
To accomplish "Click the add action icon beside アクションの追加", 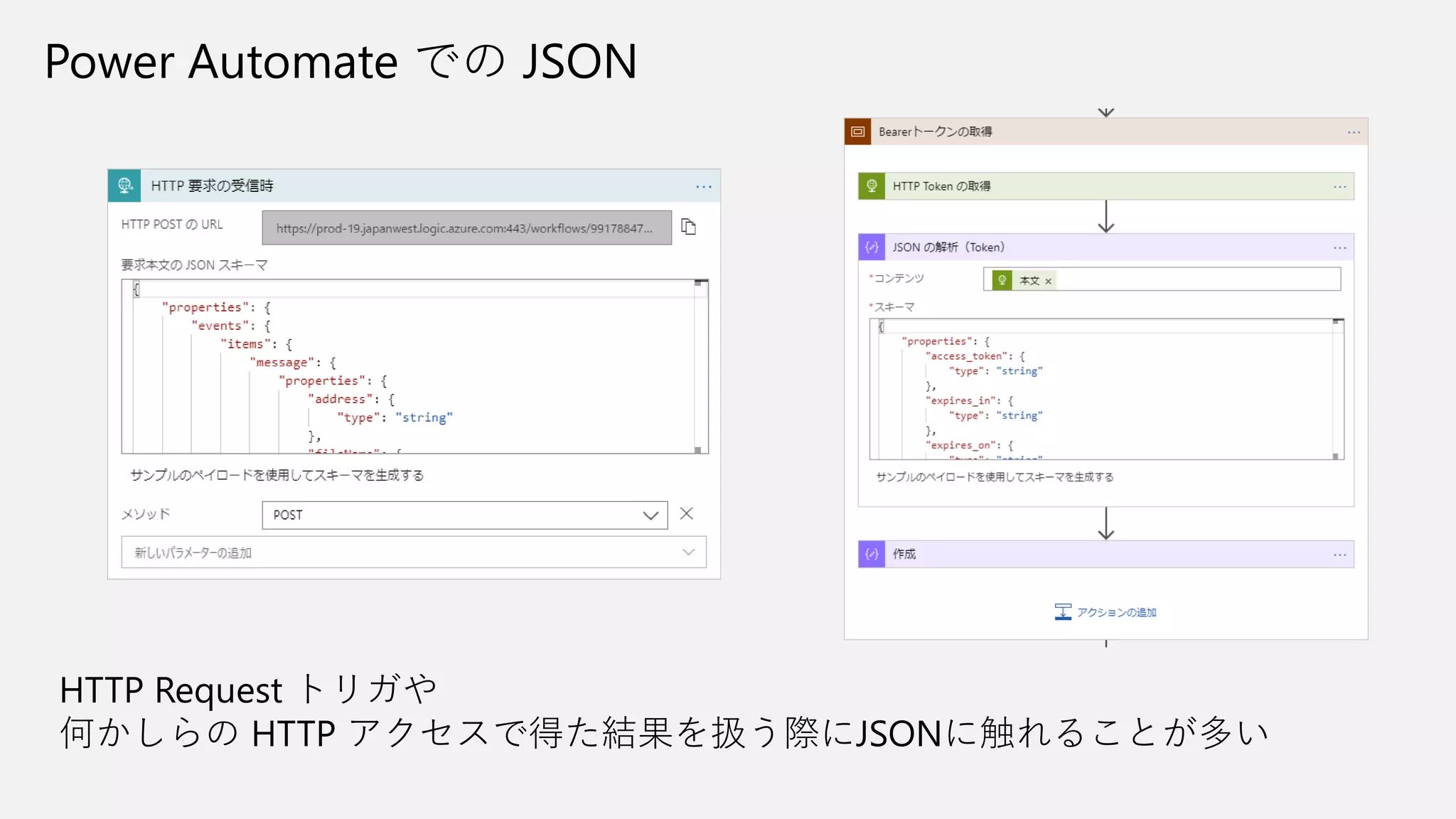I will click(x=1063, y=611).
